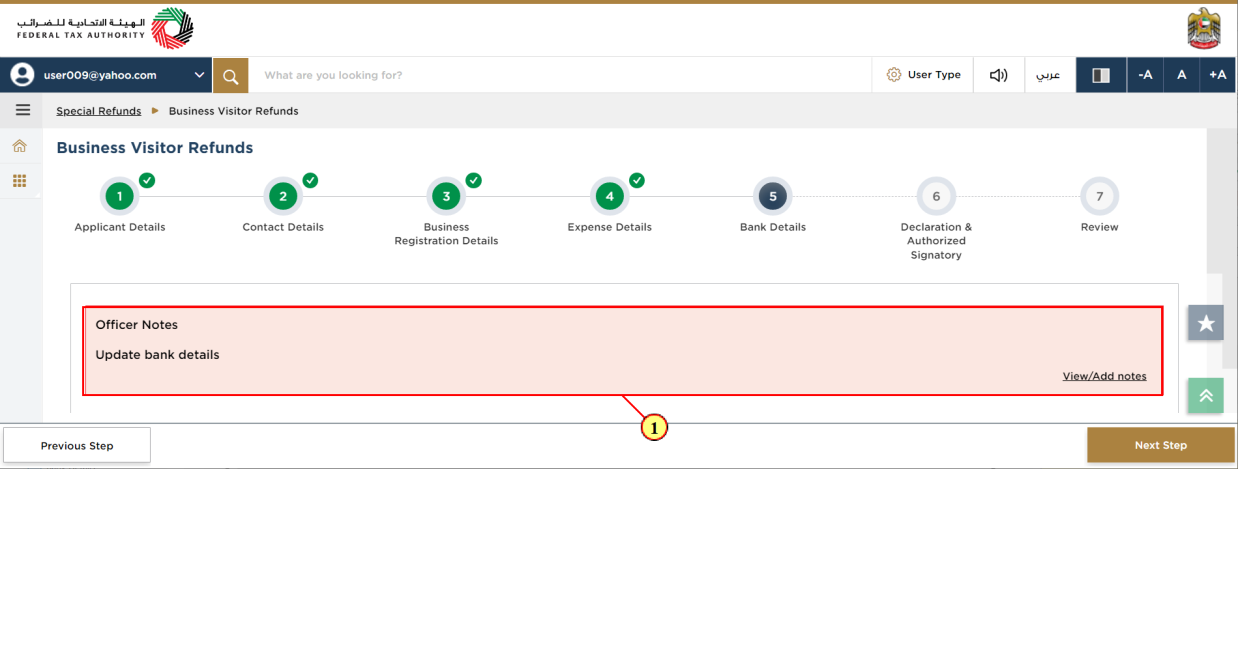Focus the 'What are you looking for?' search field
1238x648 pixels.
(560, 75)
